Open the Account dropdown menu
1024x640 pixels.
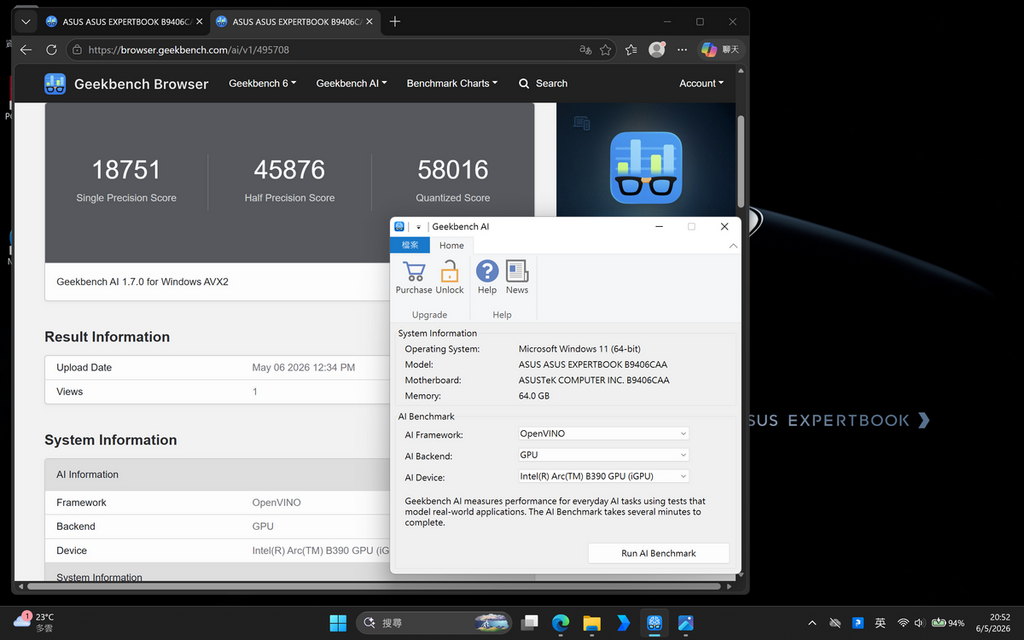(701, 84)
